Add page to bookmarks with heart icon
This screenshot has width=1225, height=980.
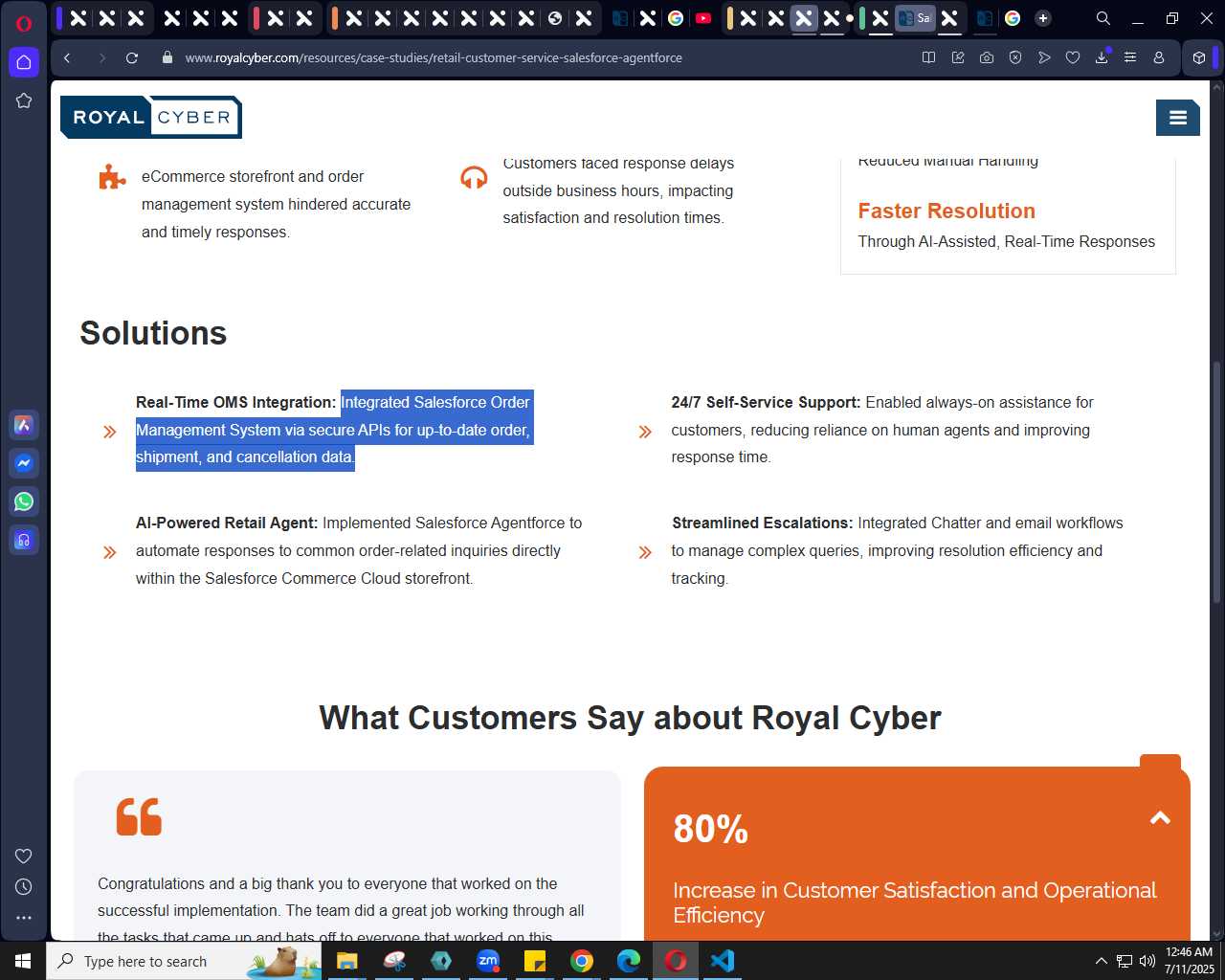1073,57
